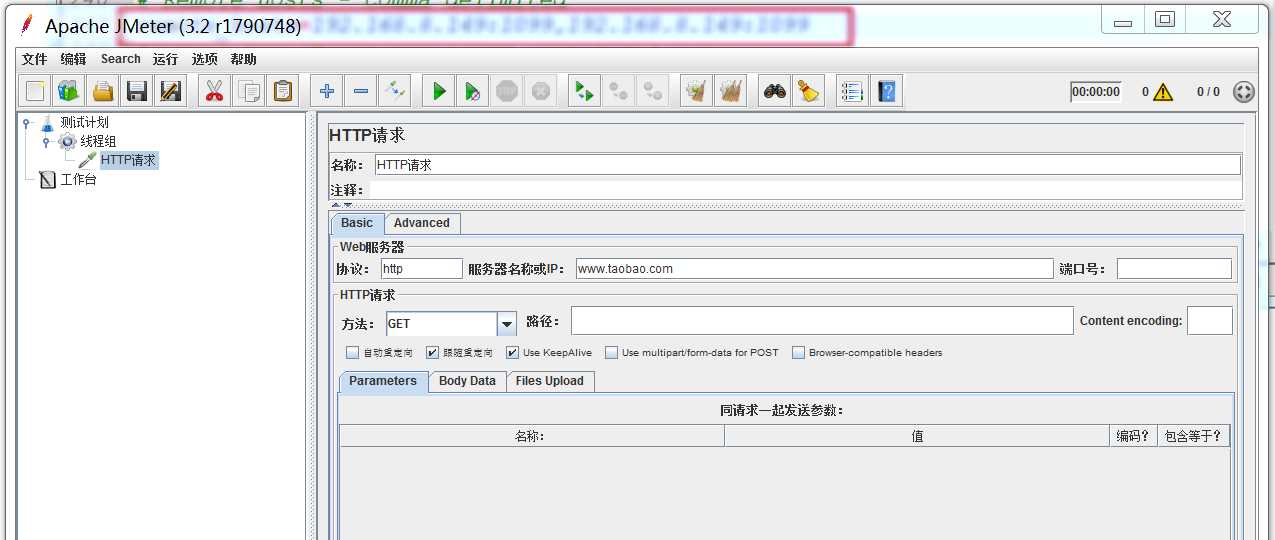Create a new test plan
The image size is (1275, 540).
pyautogui.click(x=35, y=92)
